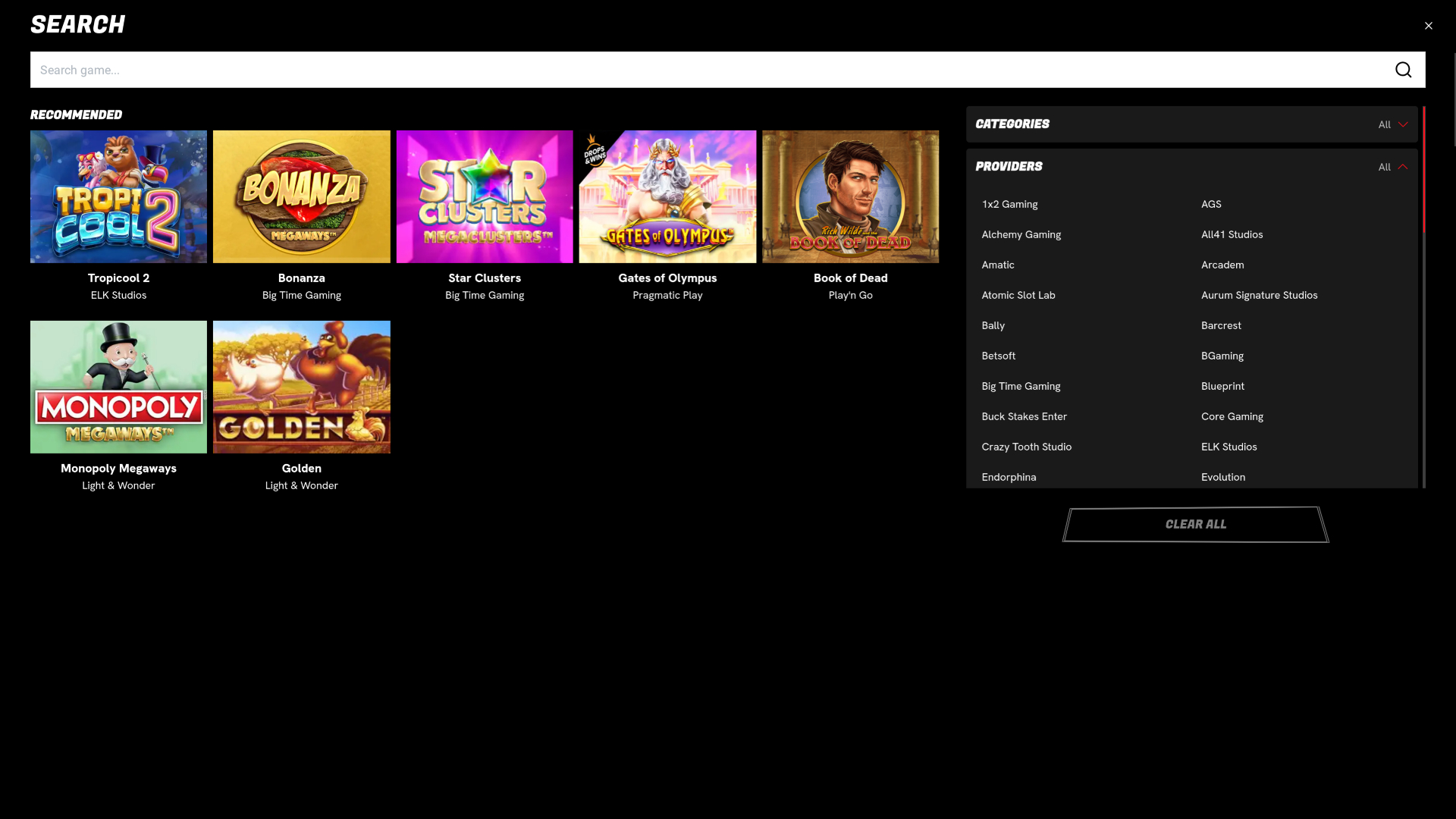Open the Book of Dead game
This screenshot has height=819, width=1456.
(850, 196)
